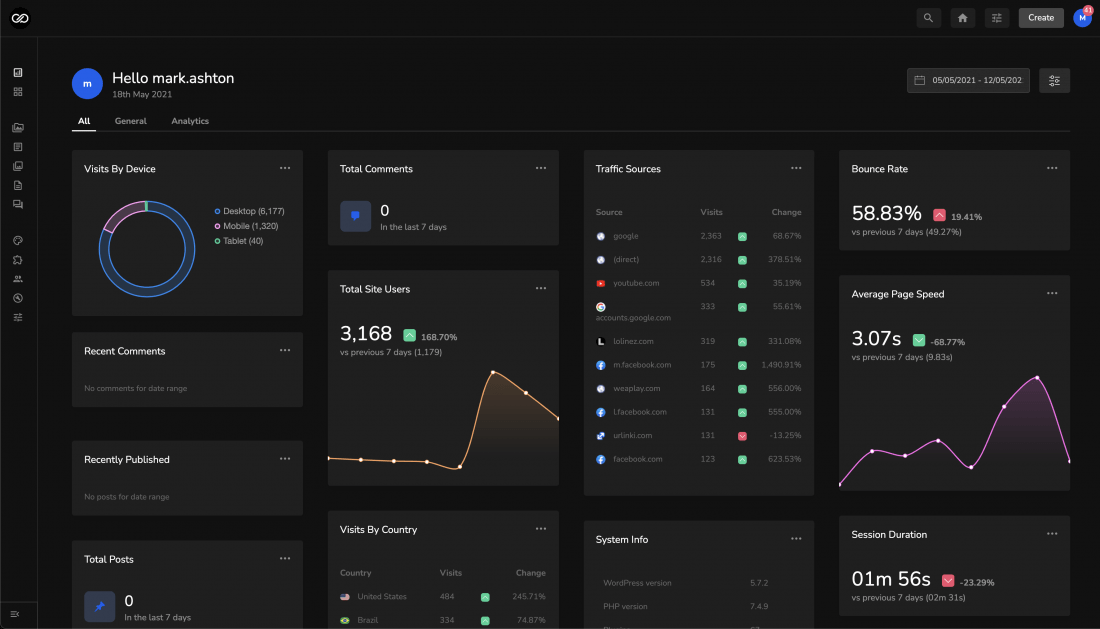Click the date range picker field
The width and height of the screenshot is (1100, 629).
(968, 81)
